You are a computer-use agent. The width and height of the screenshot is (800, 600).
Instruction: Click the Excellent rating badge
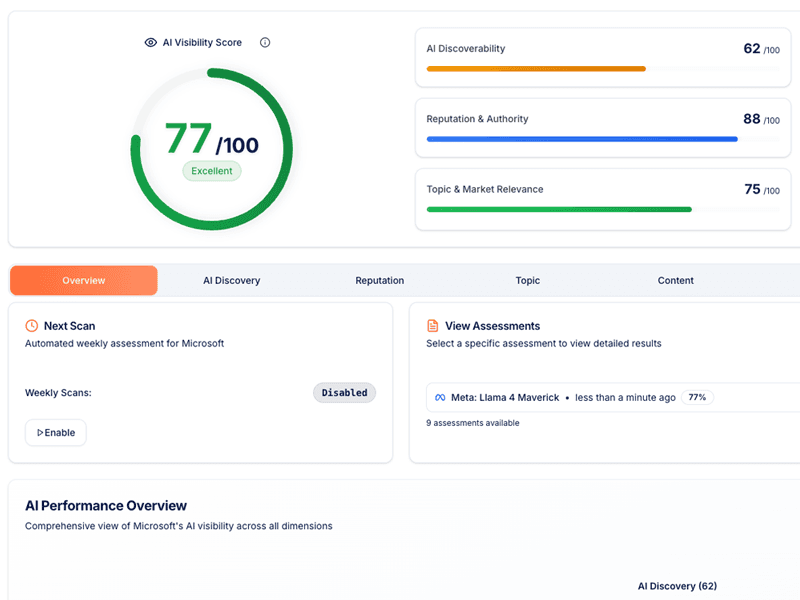point(212,171)
